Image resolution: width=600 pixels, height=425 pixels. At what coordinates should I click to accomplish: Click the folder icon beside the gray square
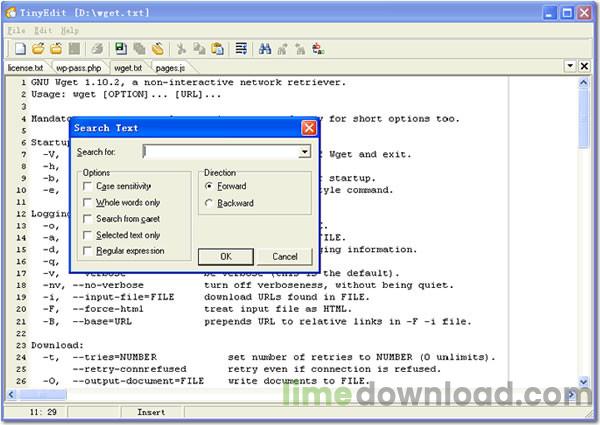click(56, 49)
